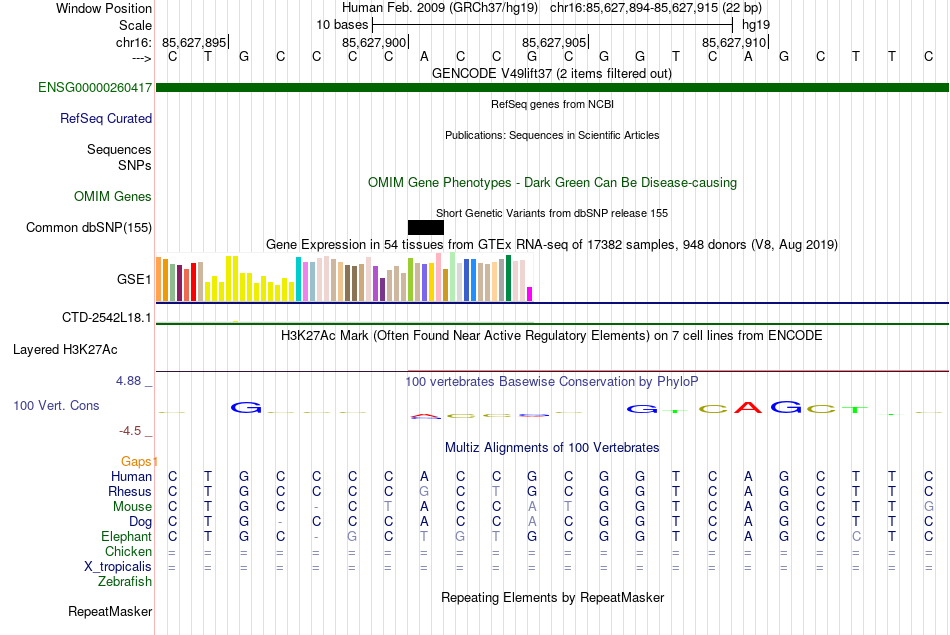This screenshot has width=950, height=635.
Task: Click the Chicken species label
Action: (x=128, y=551)
